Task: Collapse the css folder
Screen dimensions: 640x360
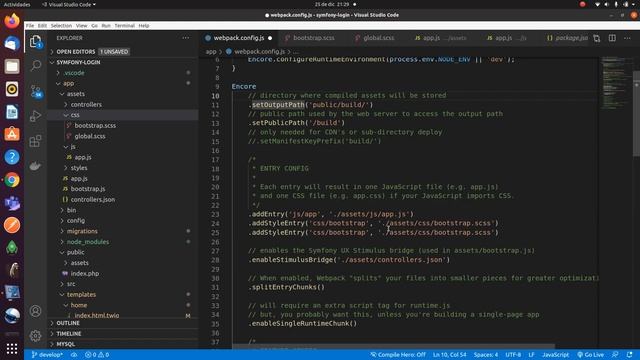Action: coord(75,115)
